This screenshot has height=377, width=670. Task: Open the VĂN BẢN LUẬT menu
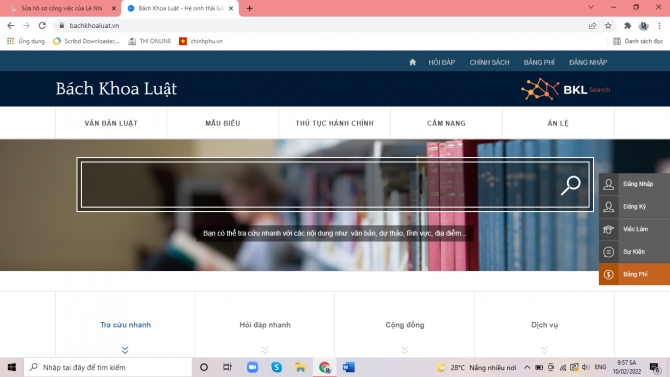click(111, 123)
